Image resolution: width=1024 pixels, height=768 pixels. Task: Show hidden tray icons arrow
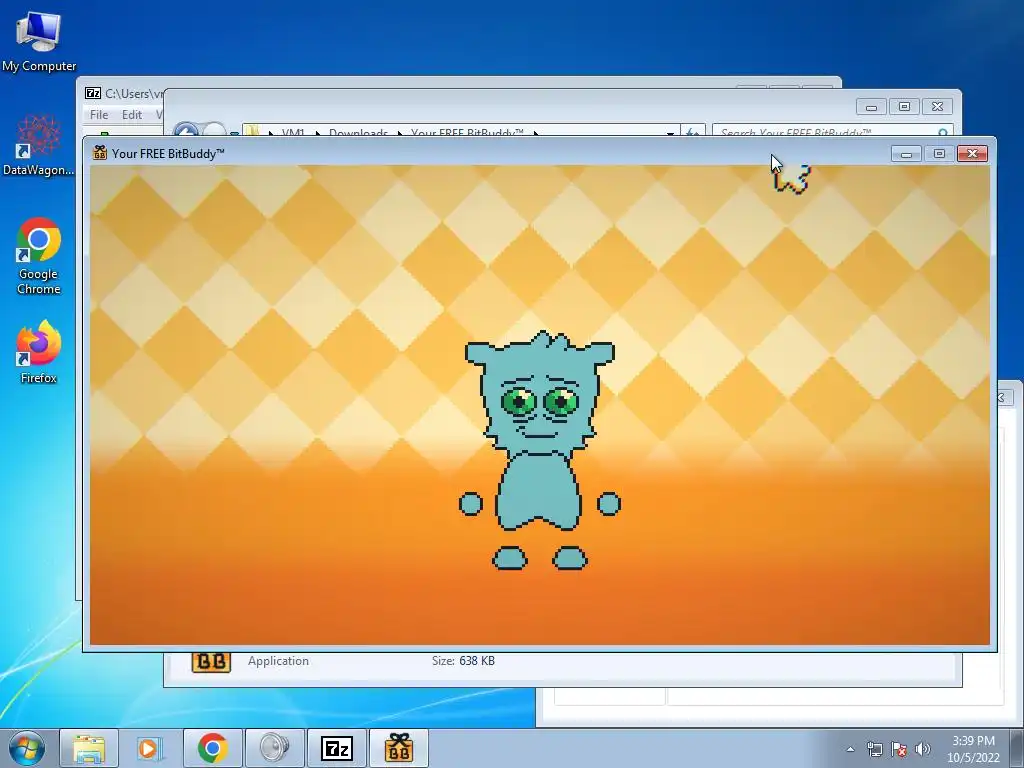(x=850, y=749)
